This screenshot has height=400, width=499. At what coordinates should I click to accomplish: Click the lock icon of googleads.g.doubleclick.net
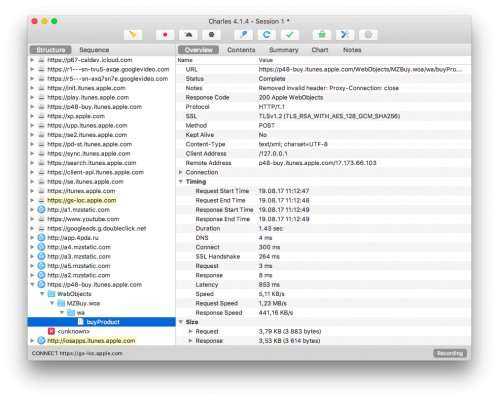41,228
